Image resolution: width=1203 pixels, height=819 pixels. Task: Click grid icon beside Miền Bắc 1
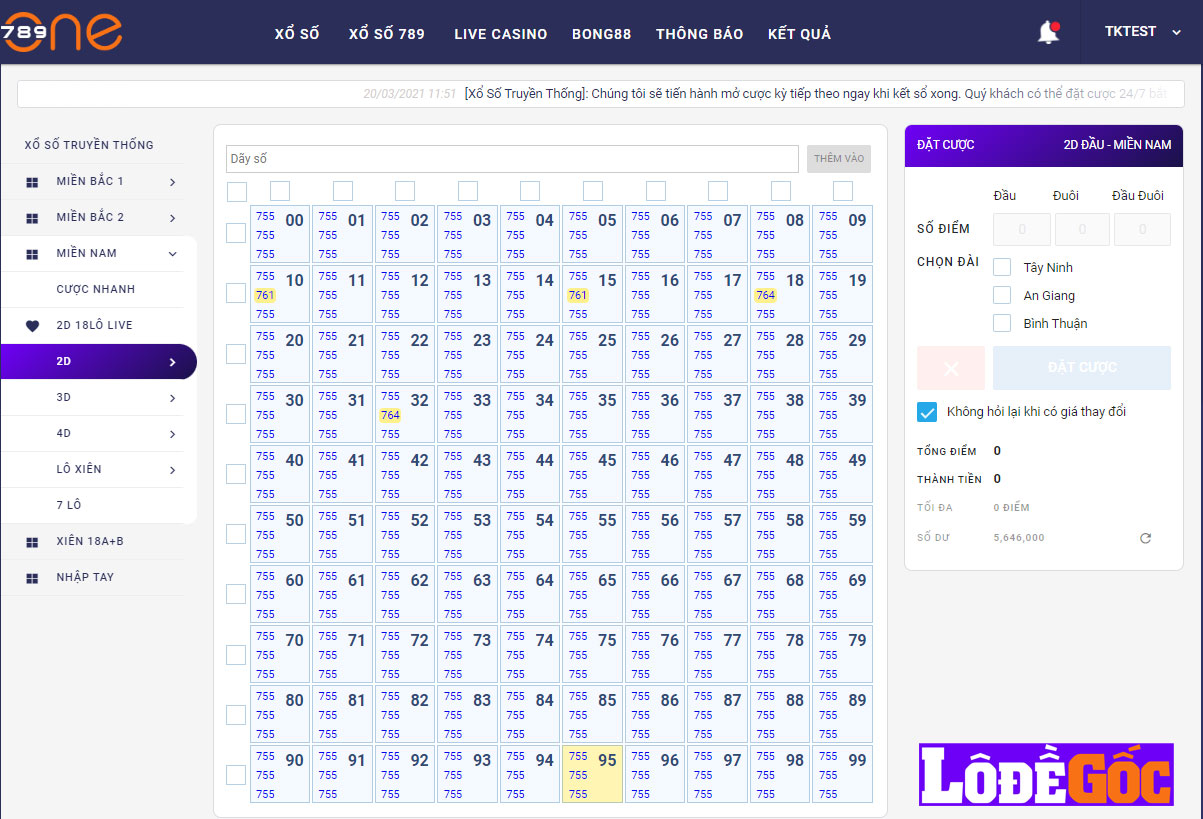tap(32, 182)
